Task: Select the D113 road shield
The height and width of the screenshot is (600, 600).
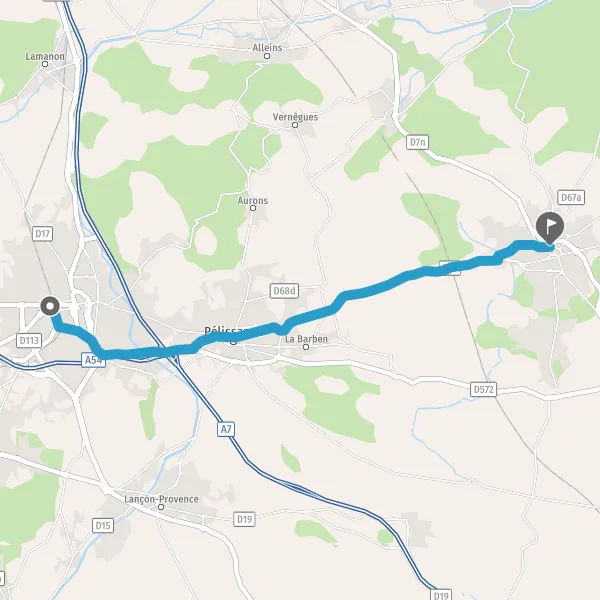Action: (x=29, y=340)
